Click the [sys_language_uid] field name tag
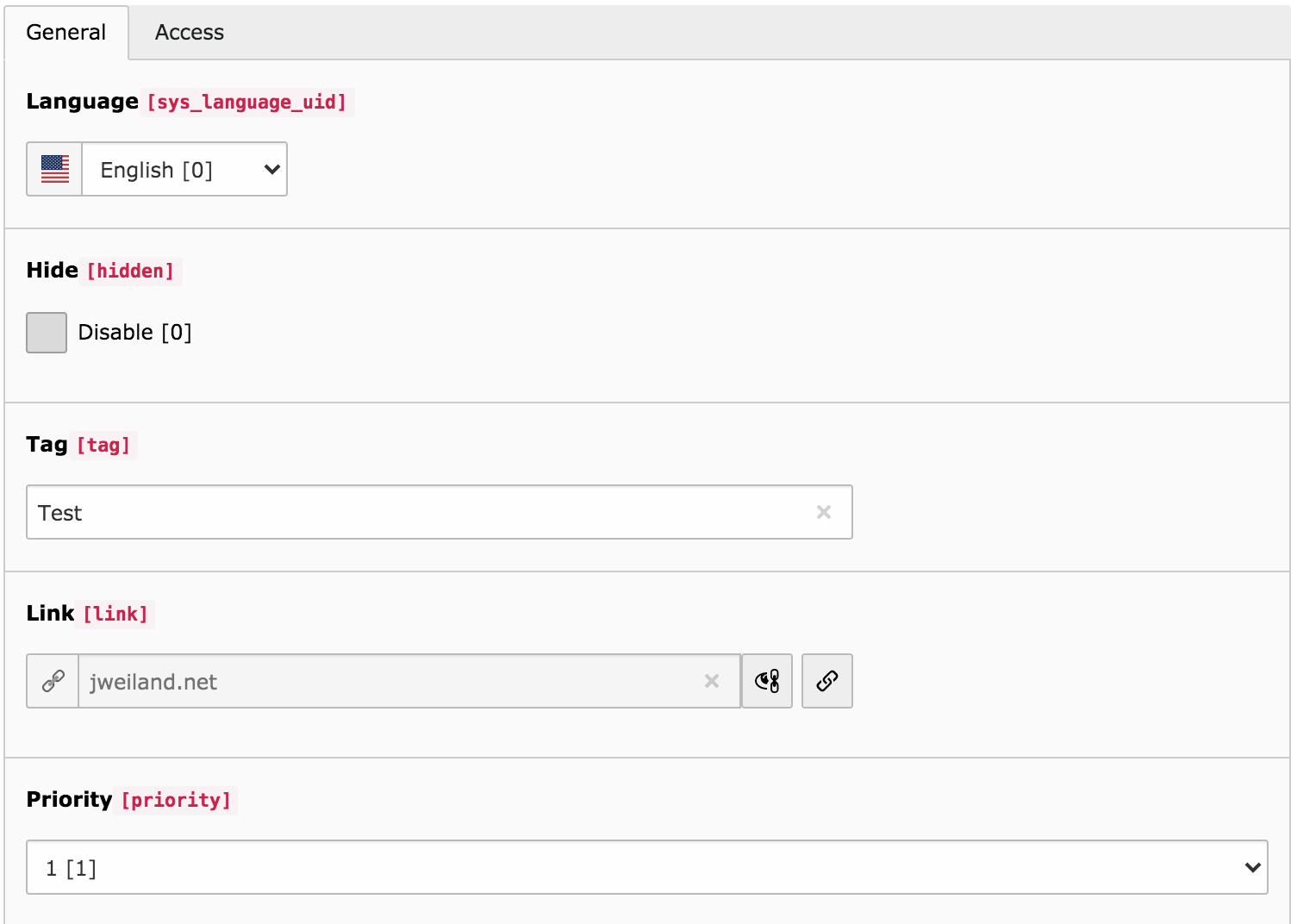Image resolution: width=1291 pixels, height=924 pixels. coord(246,103)
